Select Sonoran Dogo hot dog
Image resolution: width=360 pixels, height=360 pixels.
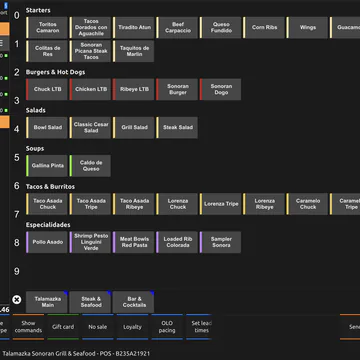click(220, 89)
